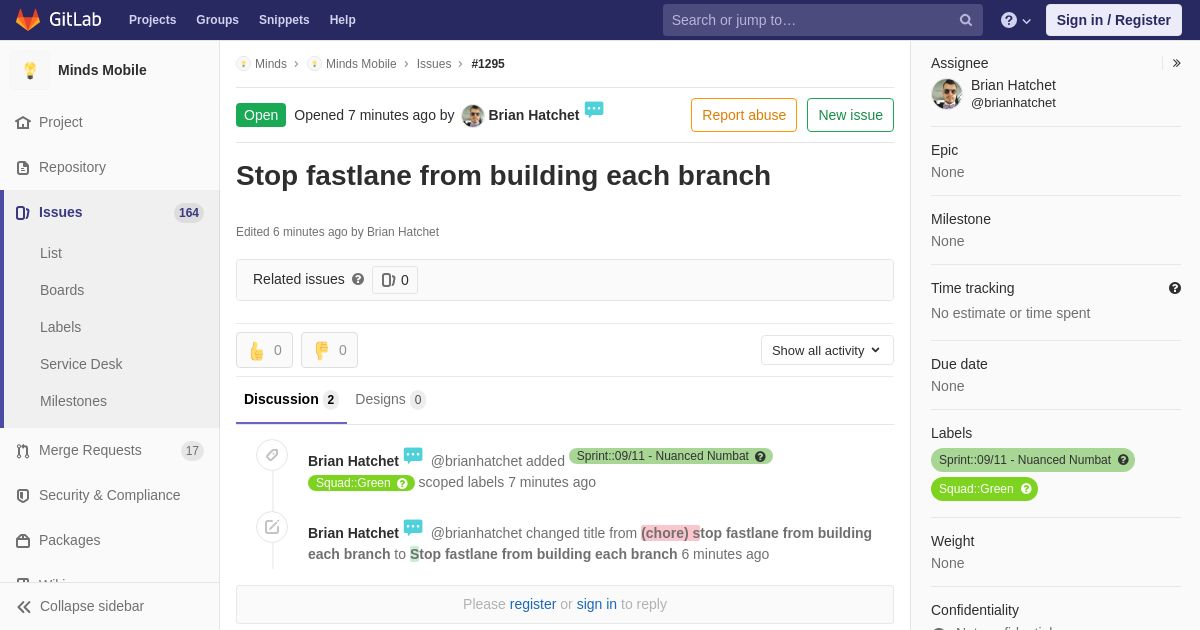Click the search magnifier icon

[966, 20]
